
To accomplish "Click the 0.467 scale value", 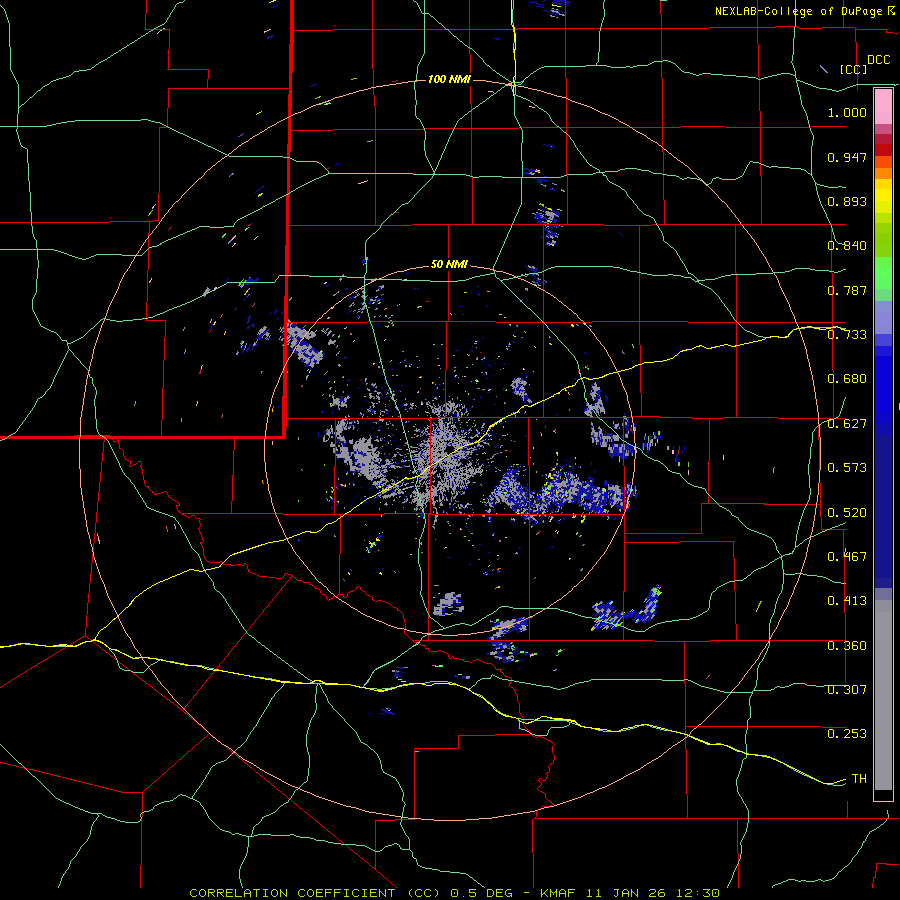I will (x=847, y=557).
